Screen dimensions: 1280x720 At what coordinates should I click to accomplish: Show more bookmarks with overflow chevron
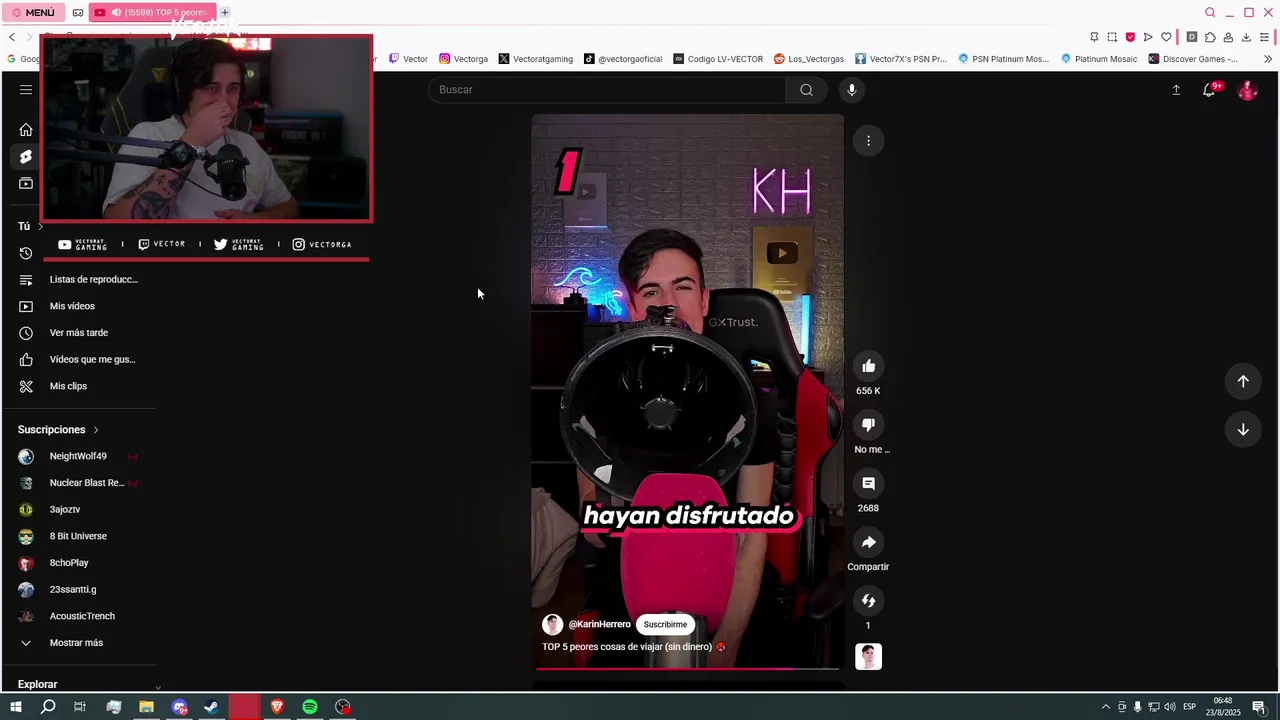(x=1268, y=59)
